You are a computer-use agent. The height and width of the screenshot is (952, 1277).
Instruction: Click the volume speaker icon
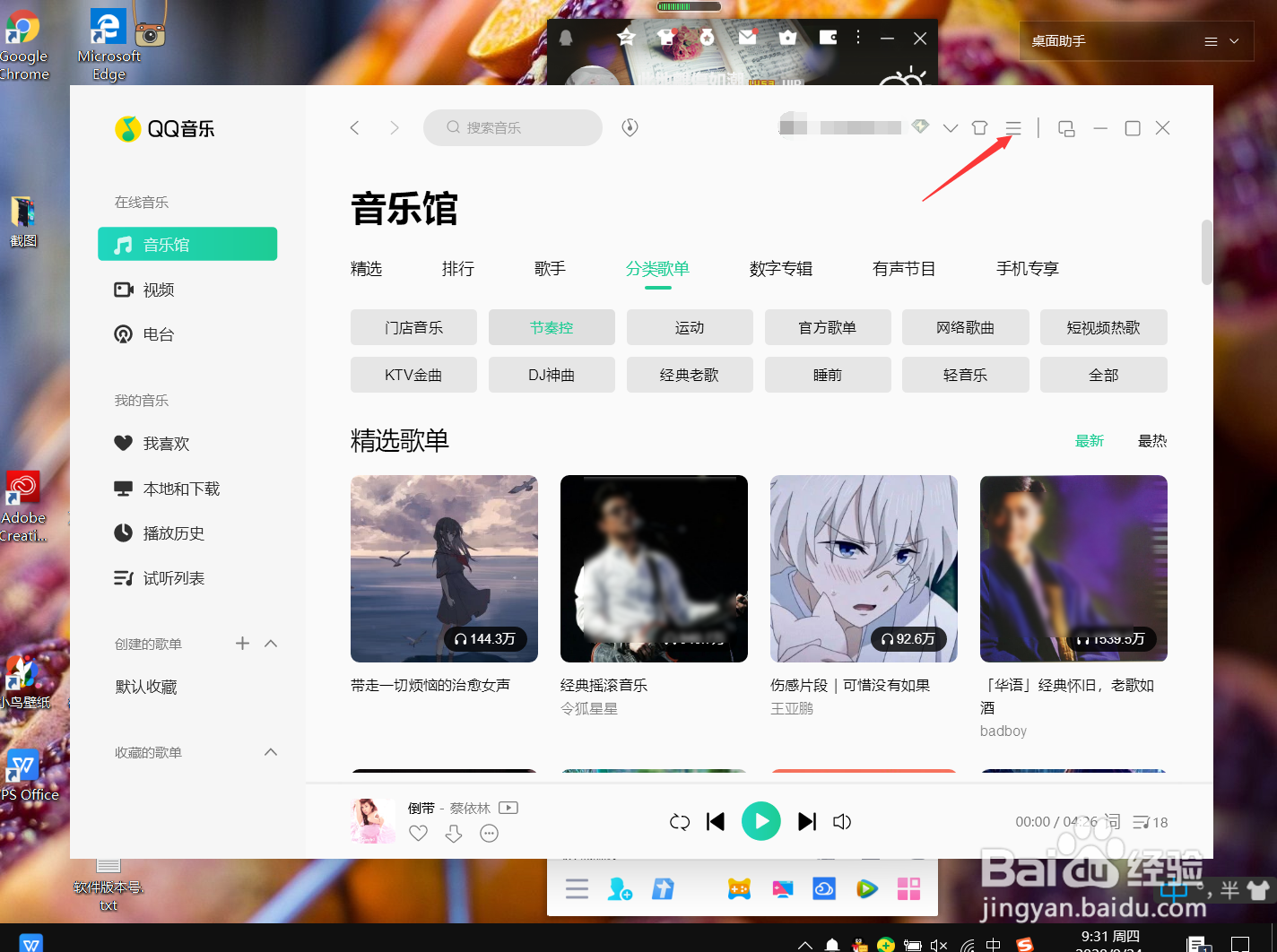click(x=842, y=822)
